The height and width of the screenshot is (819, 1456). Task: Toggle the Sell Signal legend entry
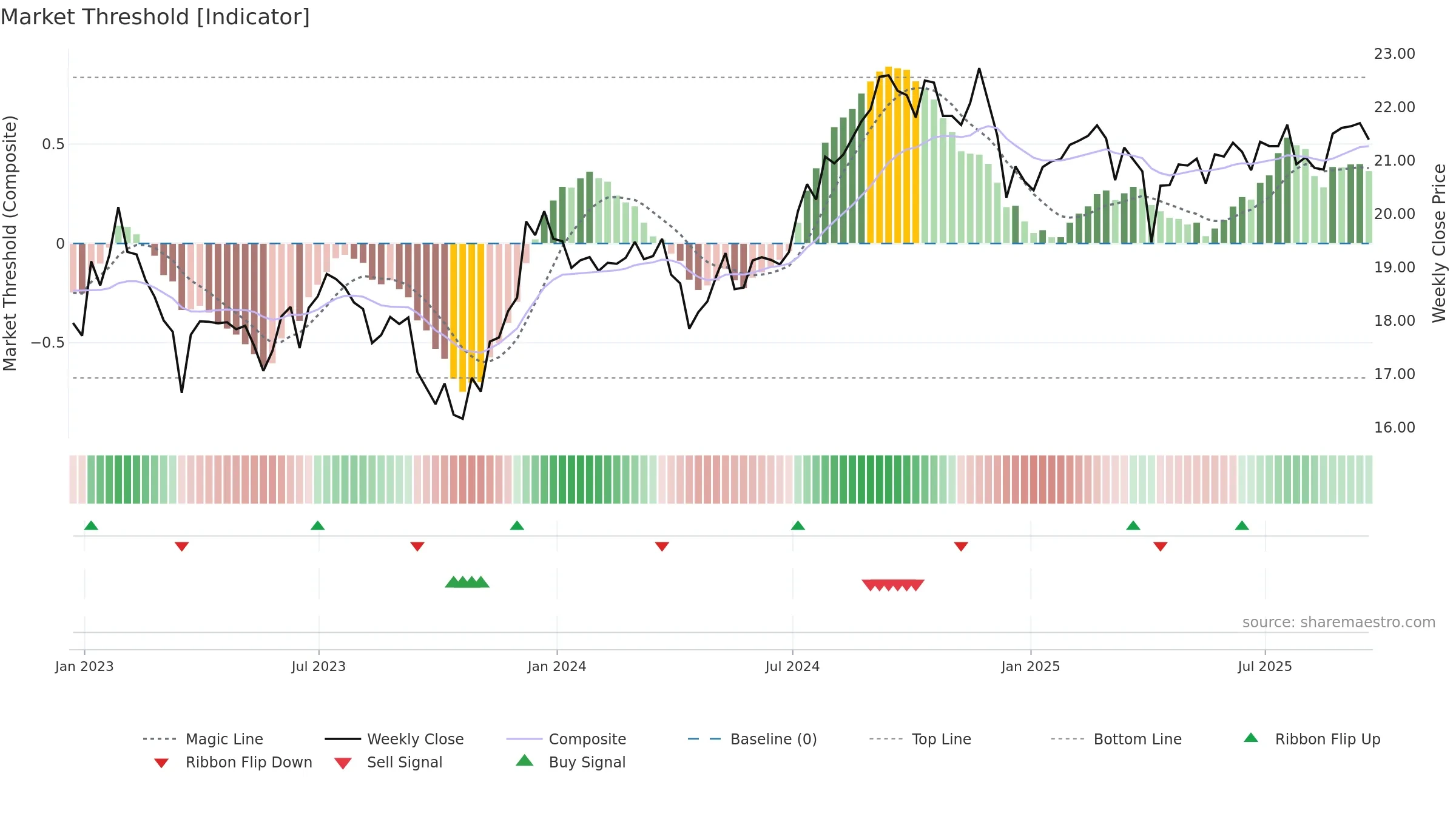coord(388,762)
